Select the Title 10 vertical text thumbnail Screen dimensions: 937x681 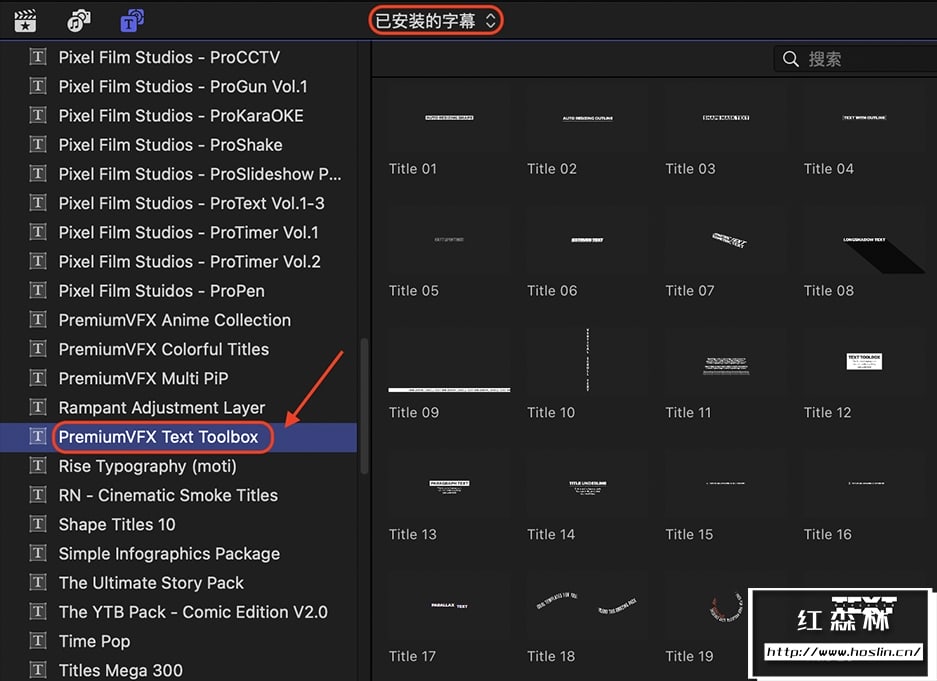(587, 361)
